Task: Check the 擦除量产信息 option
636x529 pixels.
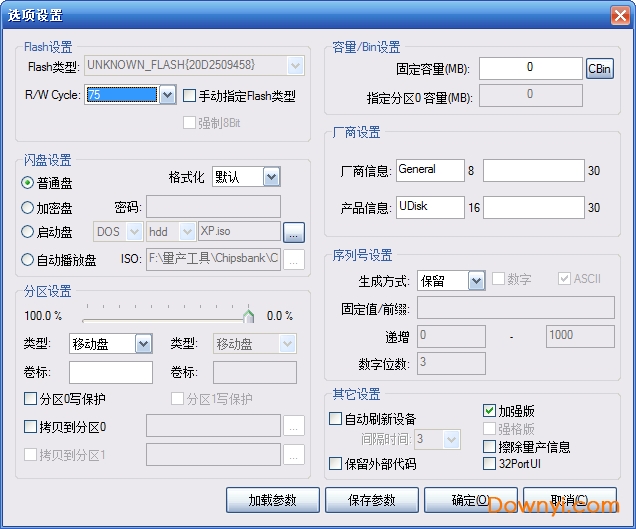Action: coord(489,447)
